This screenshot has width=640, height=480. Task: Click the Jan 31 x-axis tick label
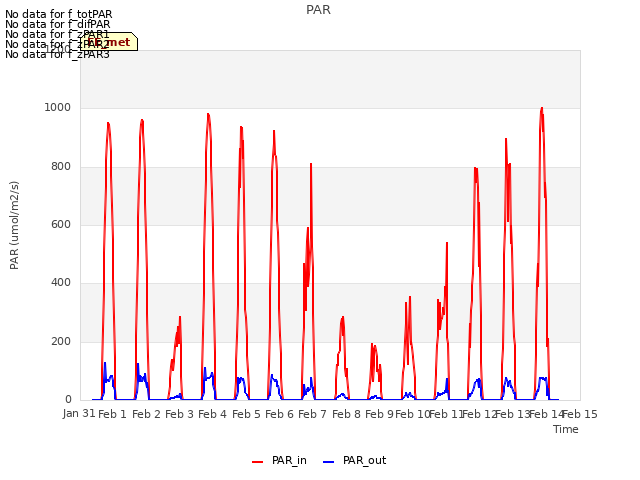tap(79, 413)
